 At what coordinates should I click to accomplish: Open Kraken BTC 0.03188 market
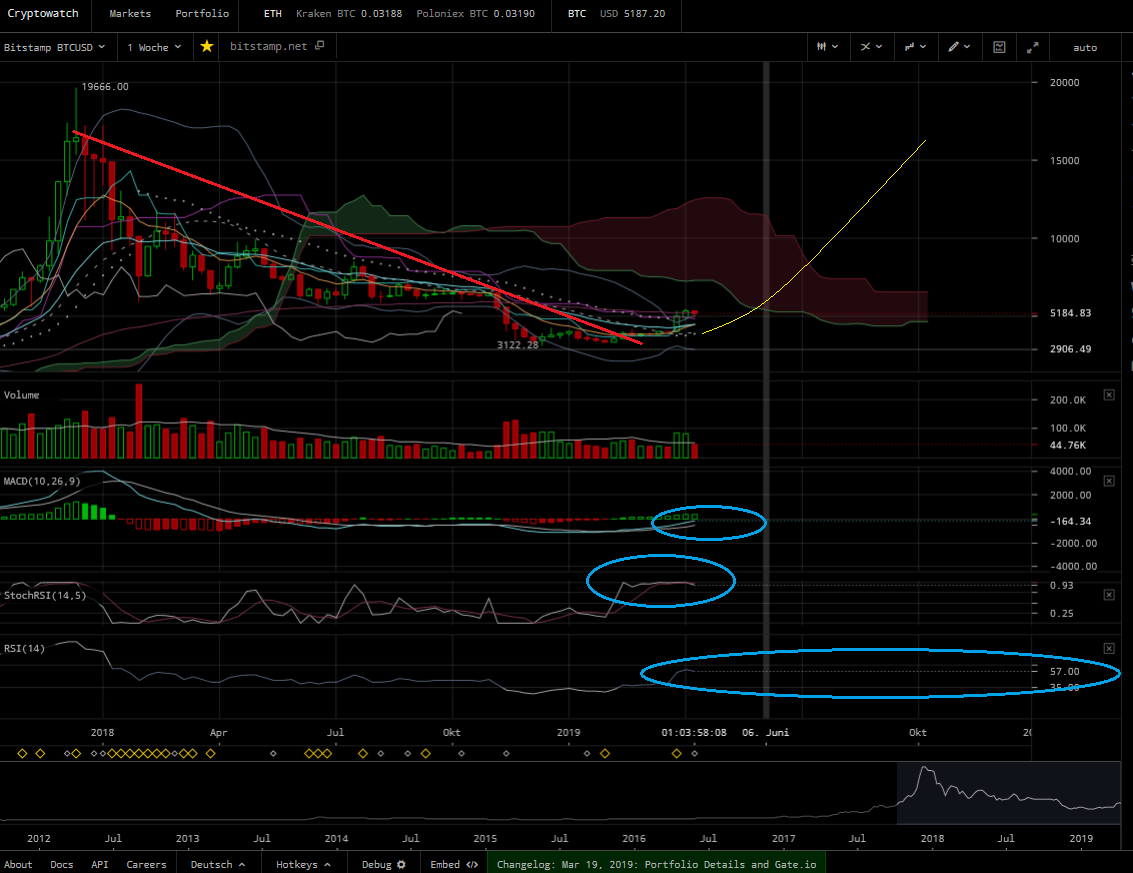pos(349,13)
